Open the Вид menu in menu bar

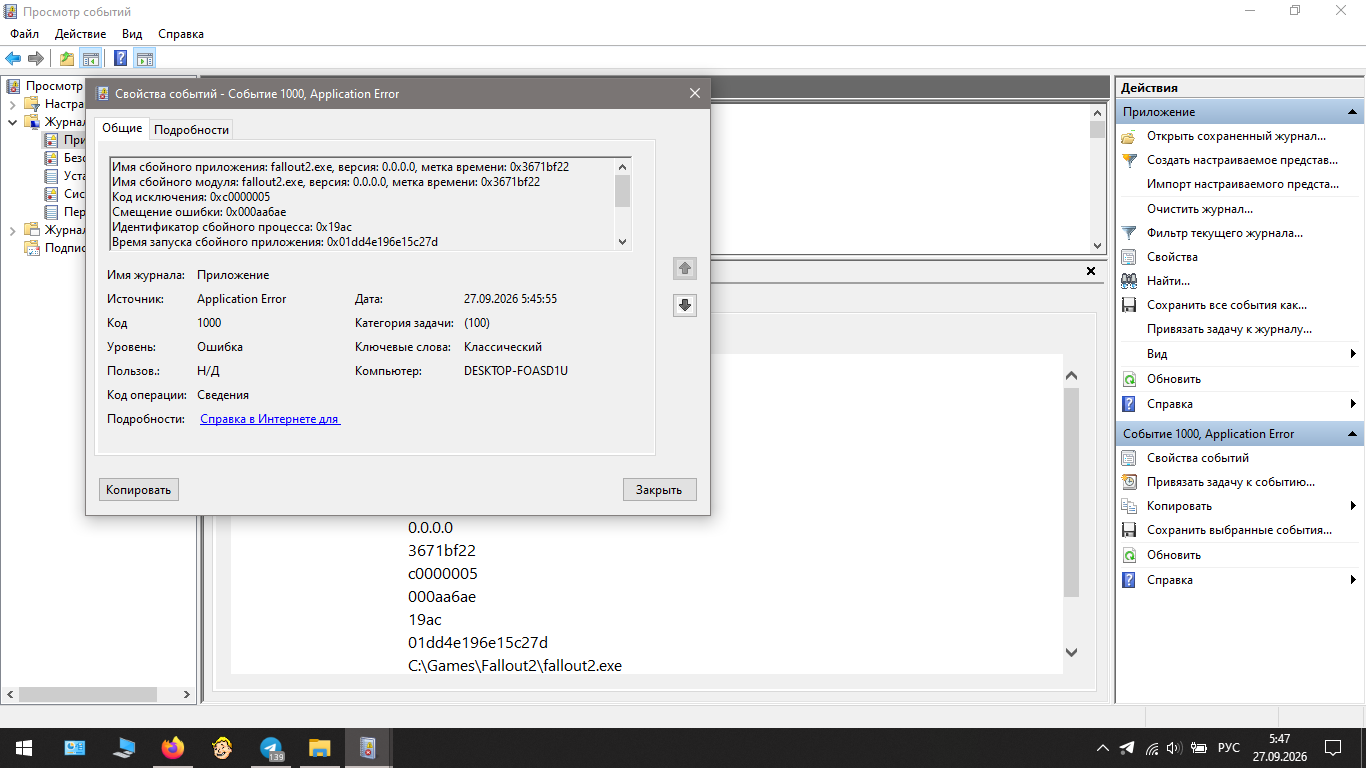coord(132,34)
